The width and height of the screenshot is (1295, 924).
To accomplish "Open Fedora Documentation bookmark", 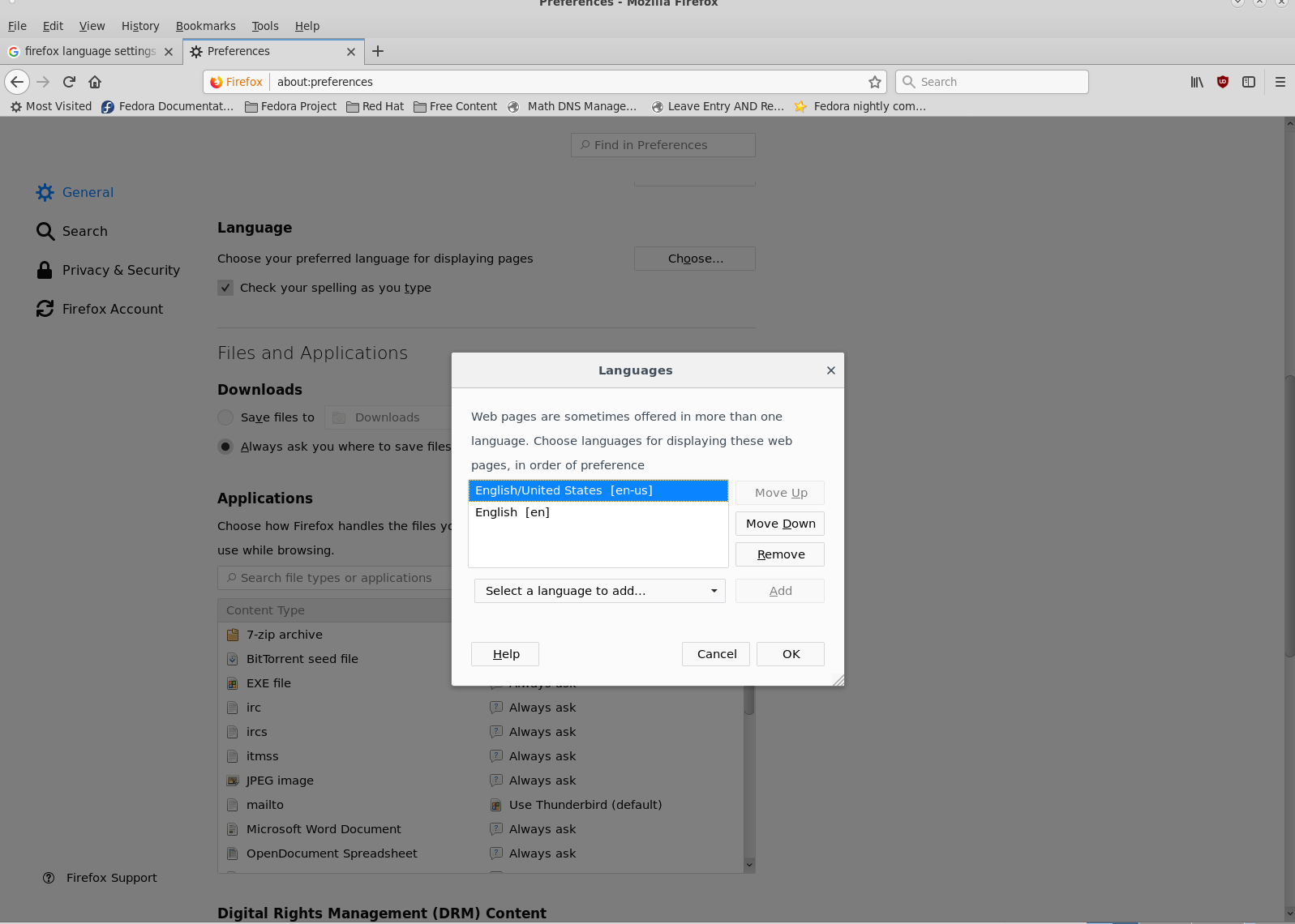I will click(168, 106).
